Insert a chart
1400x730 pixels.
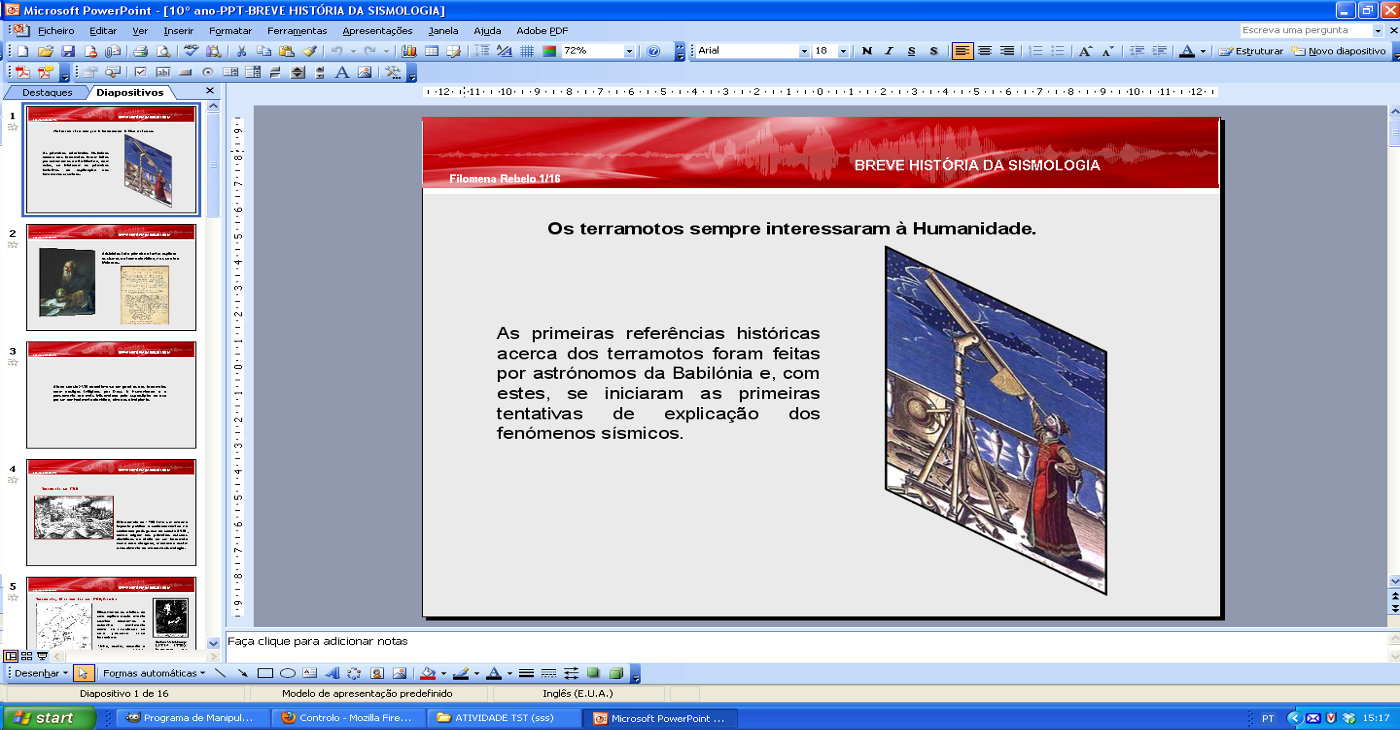pyautogui.click(x=409, y=51)
